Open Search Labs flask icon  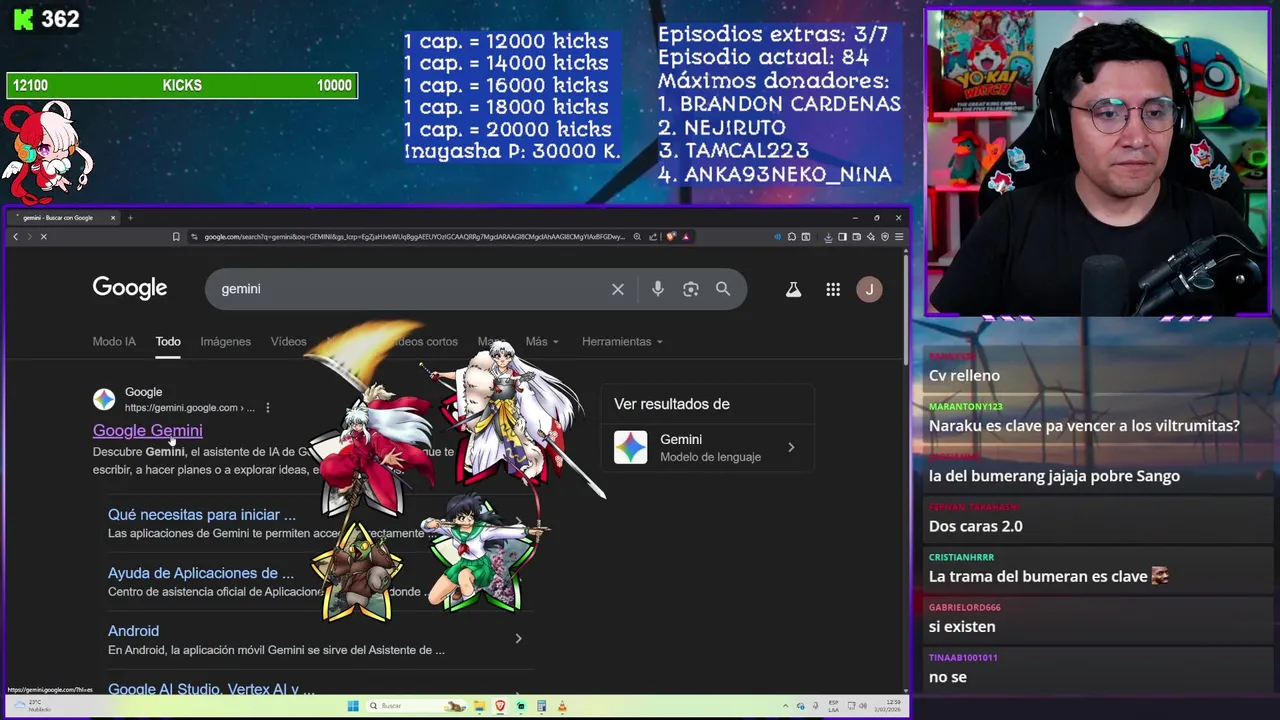[793, 290]
